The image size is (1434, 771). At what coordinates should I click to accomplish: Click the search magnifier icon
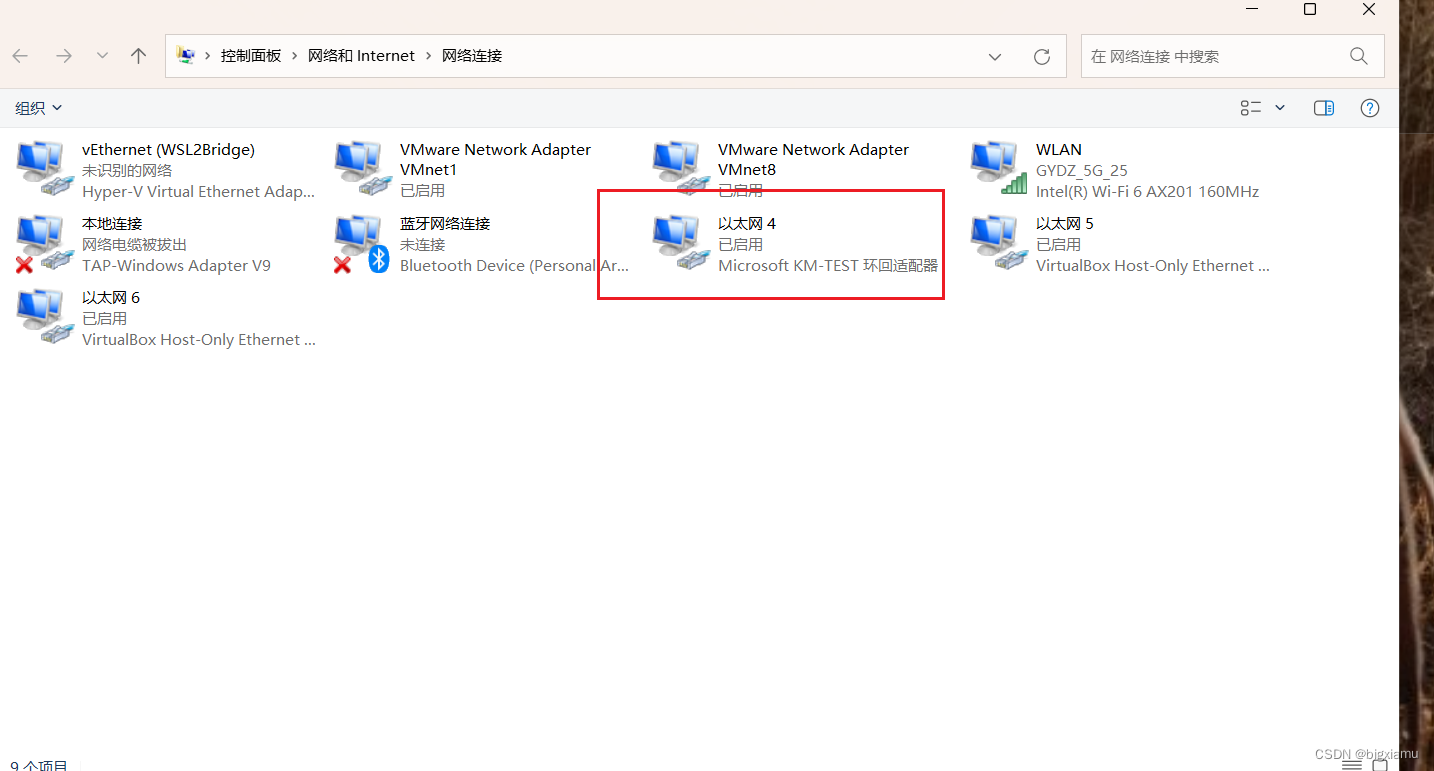pos(1358,56)
